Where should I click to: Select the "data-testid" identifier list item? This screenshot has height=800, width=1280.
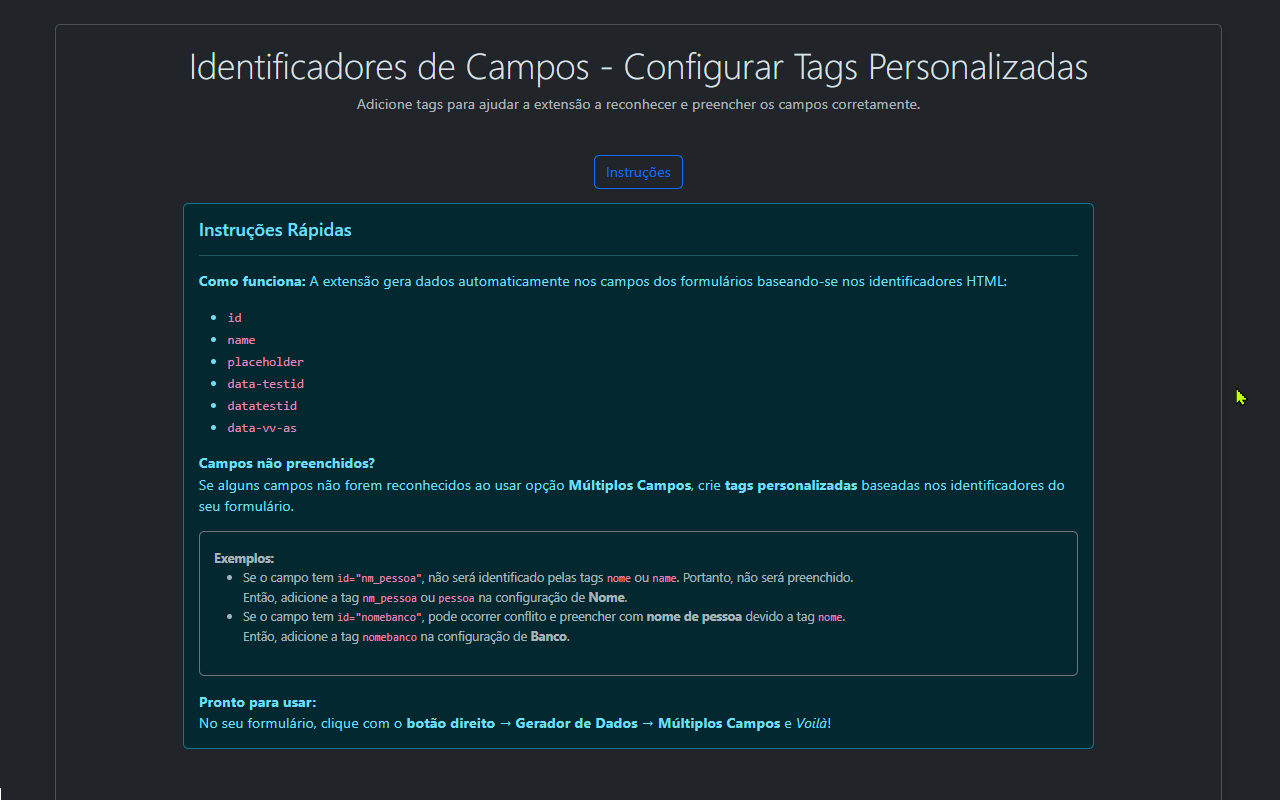tap(265, 384)
